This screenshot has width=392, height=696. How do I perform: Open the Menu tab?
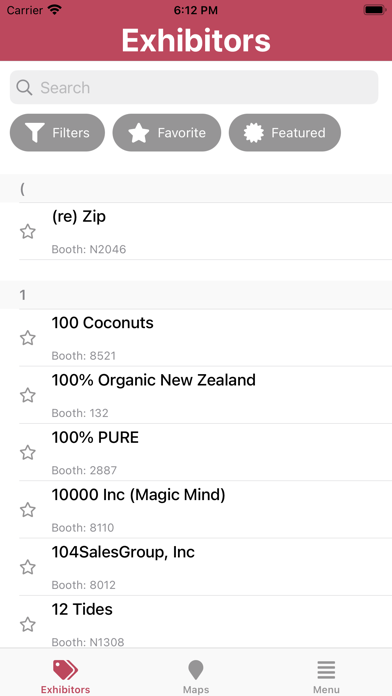tap(326, 676)
